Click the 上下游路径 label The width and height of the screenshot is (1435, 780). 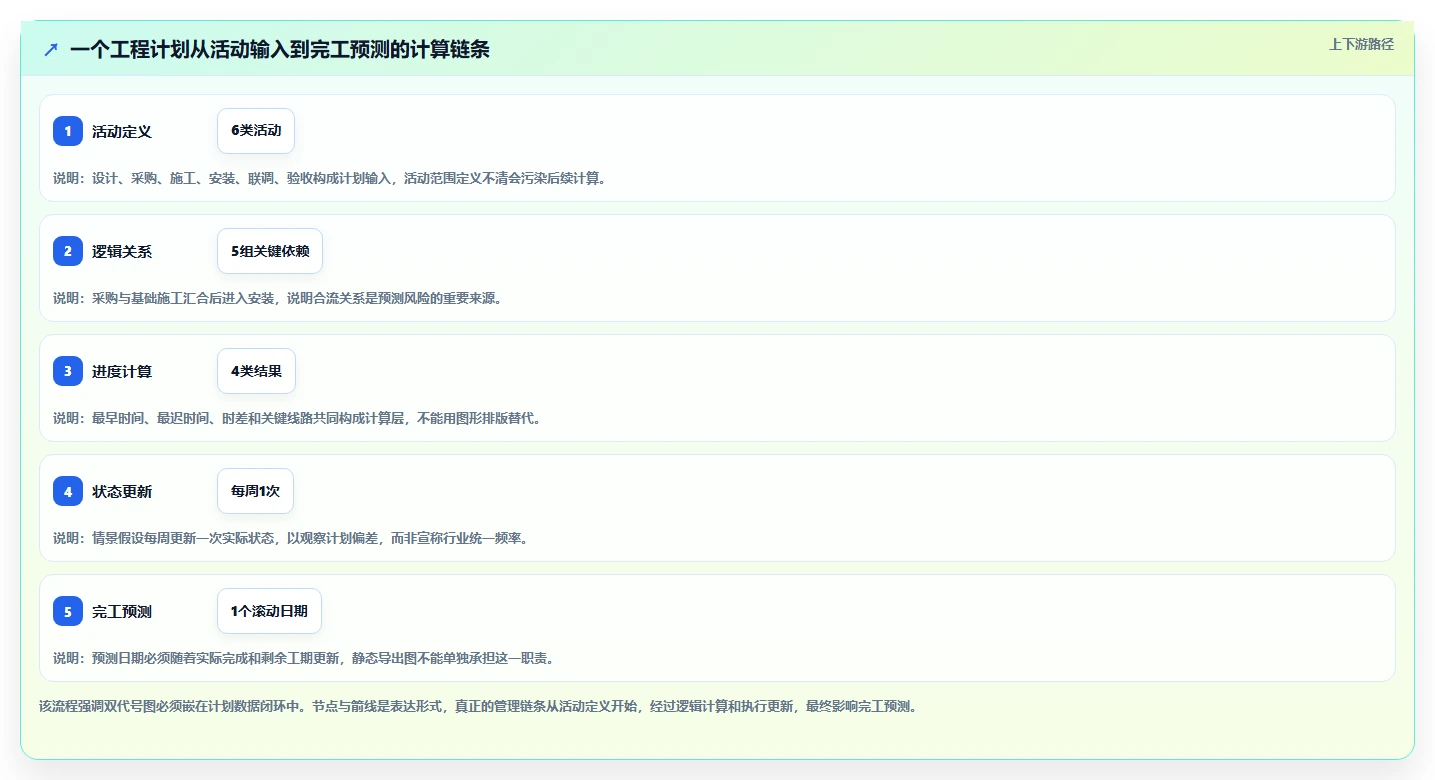1361,44
